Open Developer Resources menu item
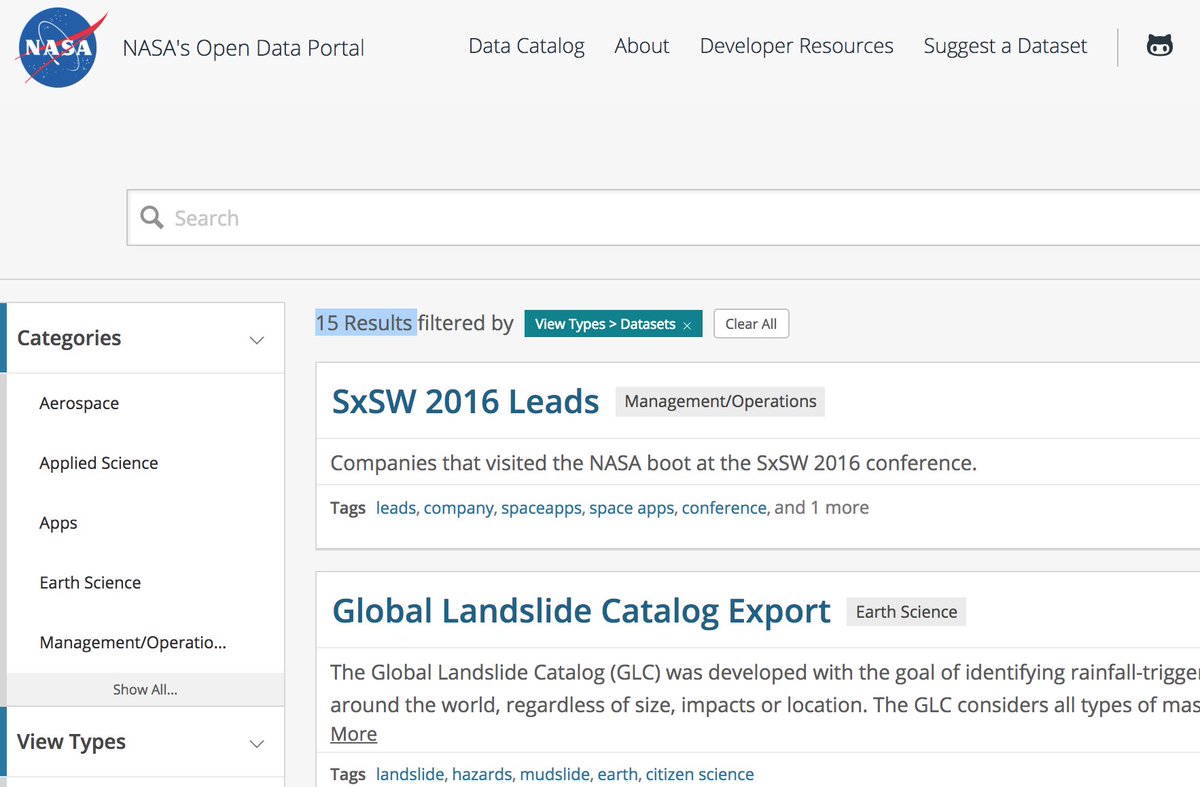Screen dimensions: 1200x787 (x=797, y=46)
